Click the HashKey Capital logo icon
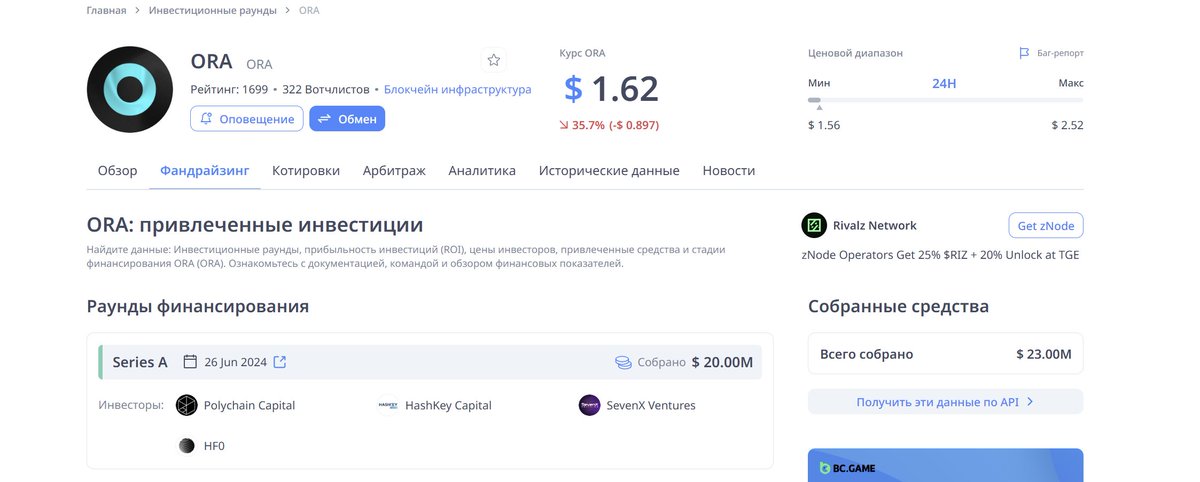Screen dimensions: 1200x482 388,405
